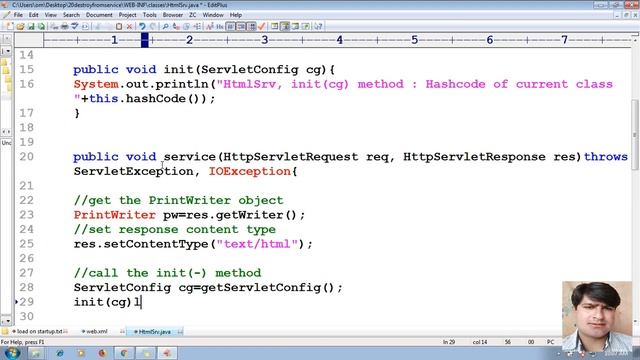The height and width of the screenshot is (360, 640).
Task: Open Internet Explorer from the taskbar
Action: point(60,353)
